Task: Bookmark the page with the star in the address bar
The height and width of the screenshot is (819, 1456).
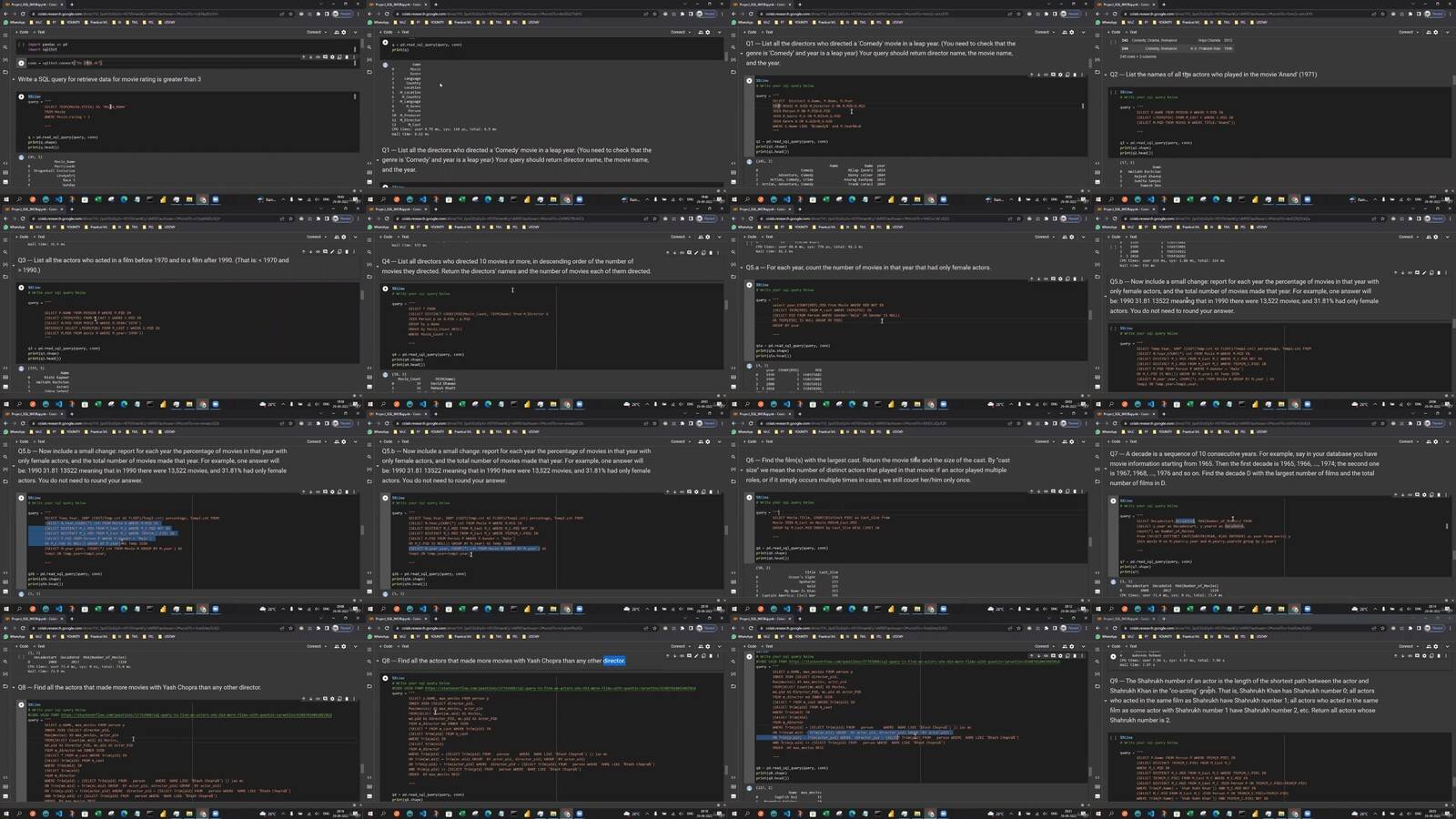Action: coord(290,14)
